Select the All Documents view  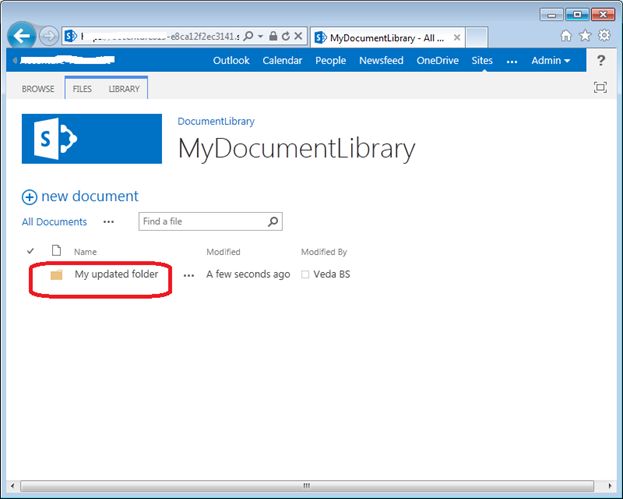point(54,222)
